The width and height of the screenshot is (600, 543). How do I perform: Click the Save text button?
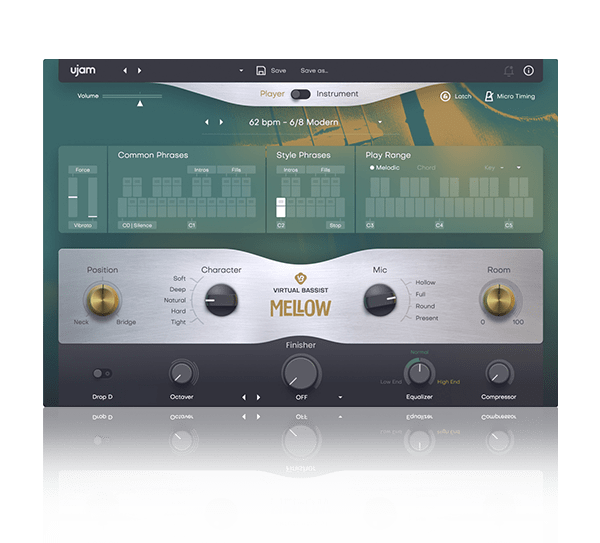click(x=278, y=70)
